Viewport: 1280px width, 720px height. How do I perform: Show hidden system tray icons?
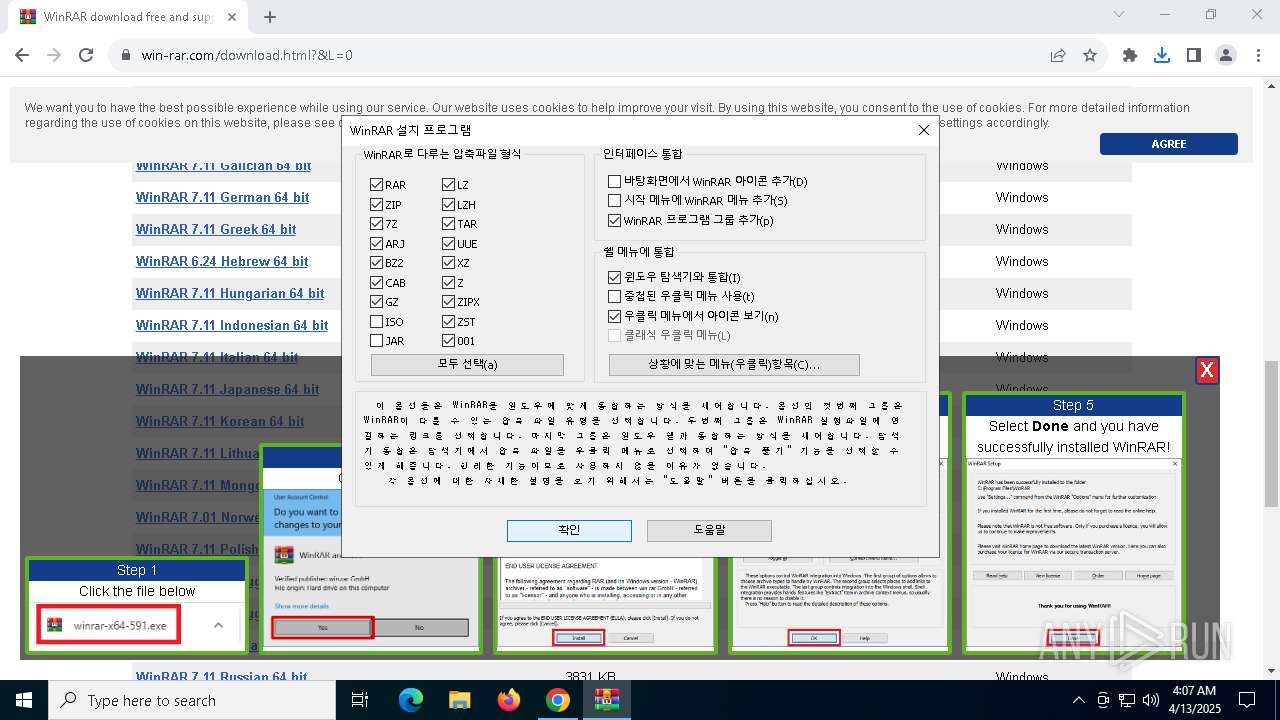coord(1078,700)
